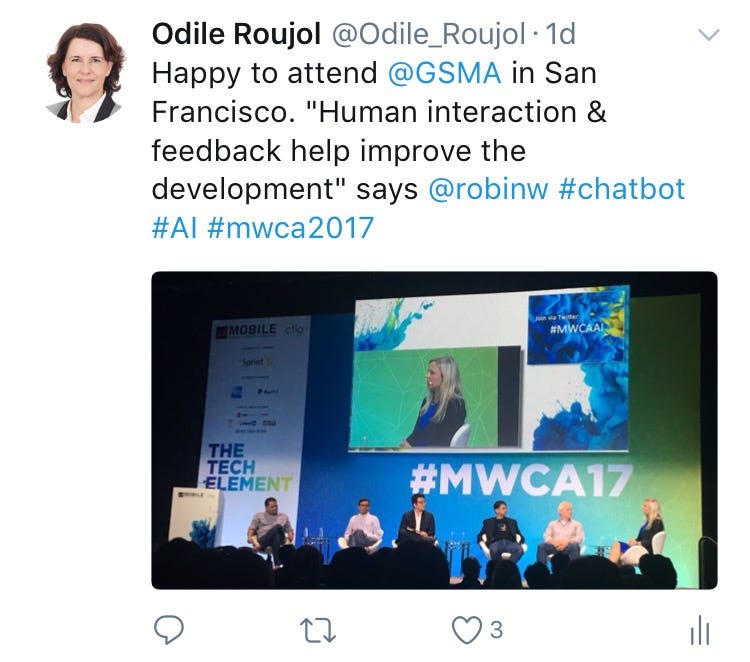The height and width of the screenshot is (662, 750).
Task: Click the #MWCA17 text in the photo
Action: point(522,479)
